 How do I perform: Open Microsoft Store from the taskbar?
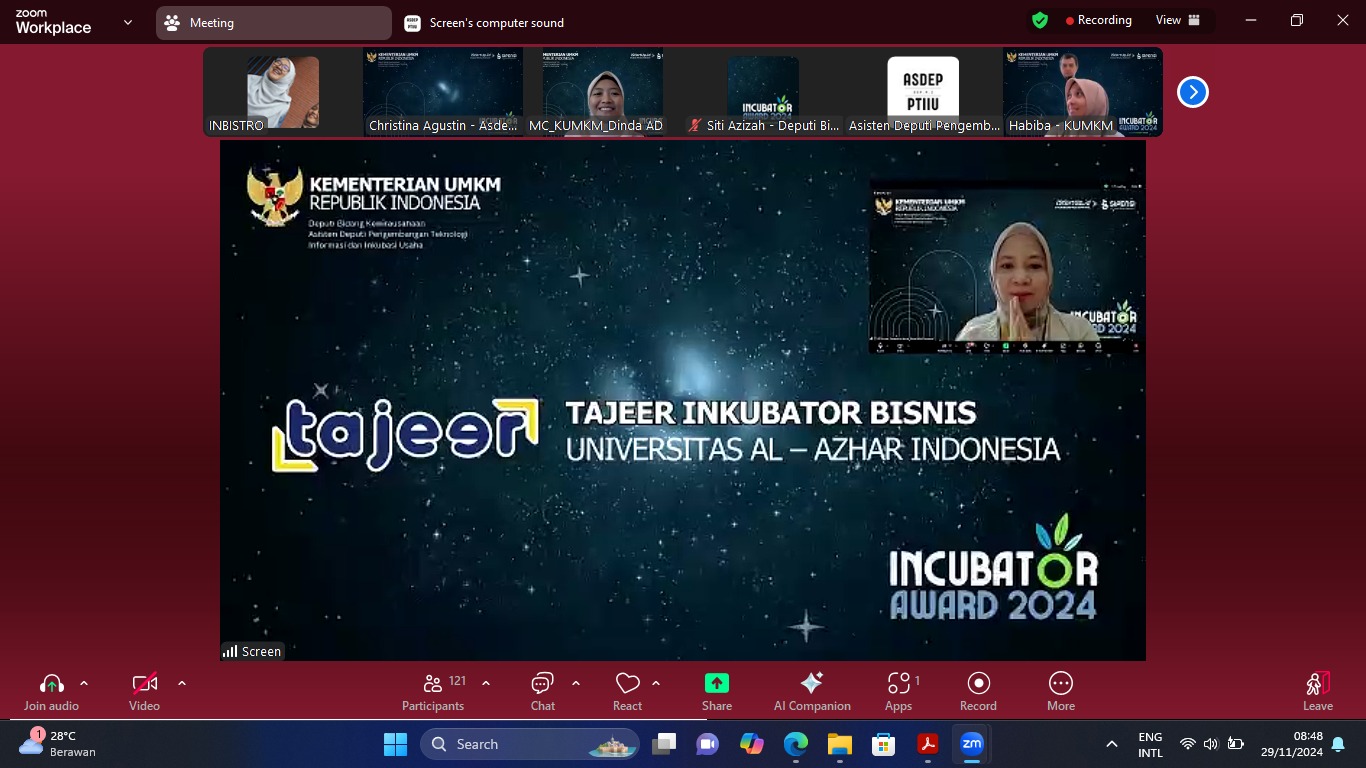point(884,744)
